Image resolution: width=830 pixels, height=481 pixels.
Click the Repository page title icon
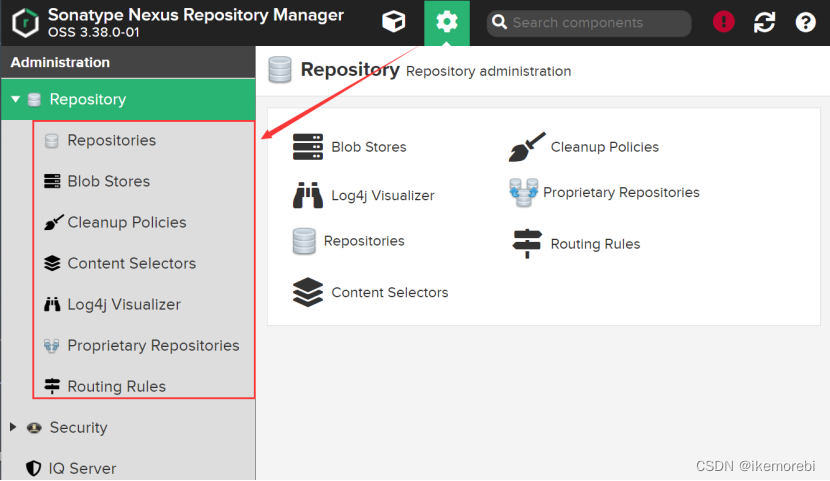(x=279, y=70)
